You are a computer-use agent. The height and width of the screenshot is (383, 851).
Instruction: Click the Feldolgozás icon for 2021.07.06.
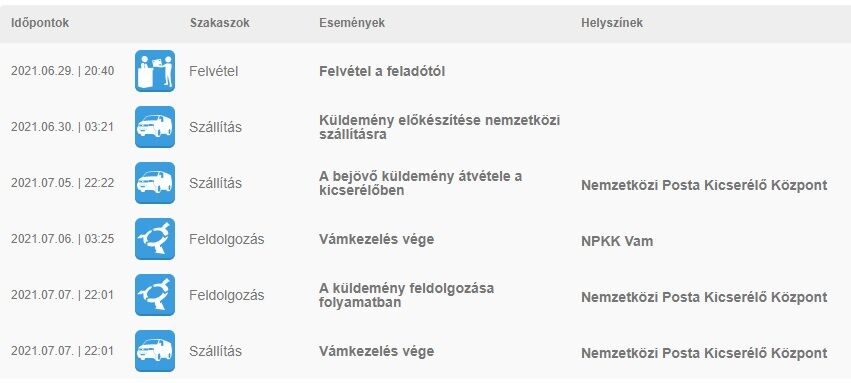155,239
